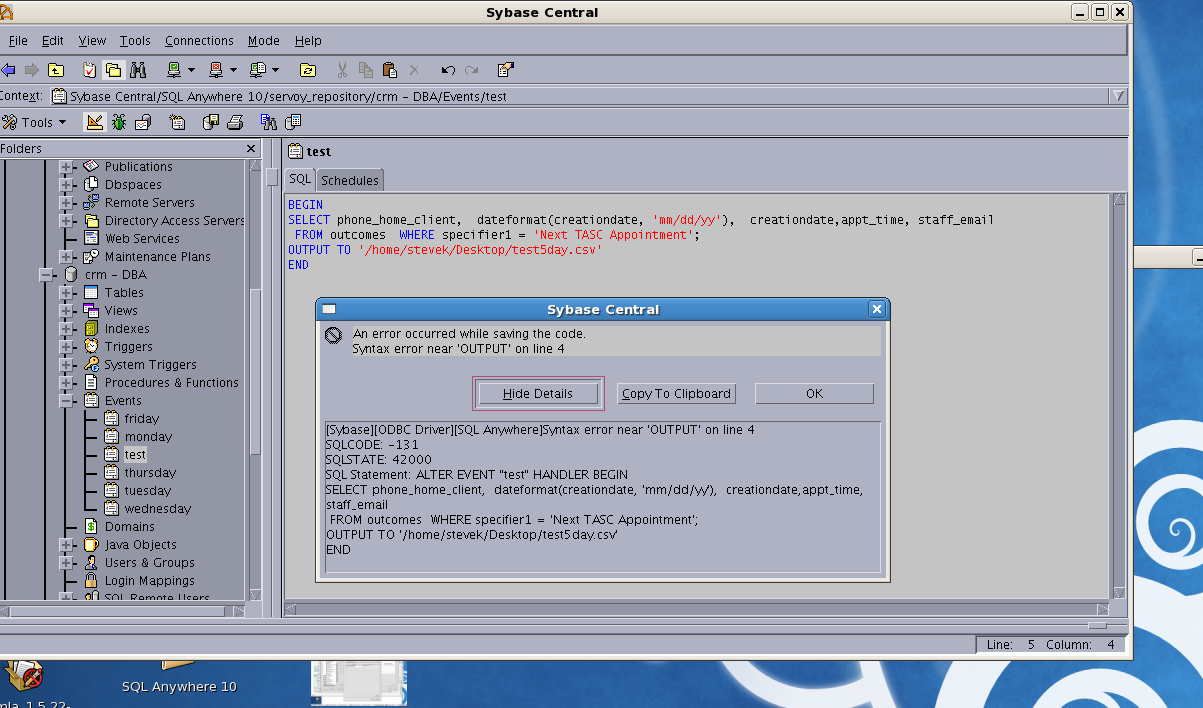Click the Cut scissors icon

point(342,70)
